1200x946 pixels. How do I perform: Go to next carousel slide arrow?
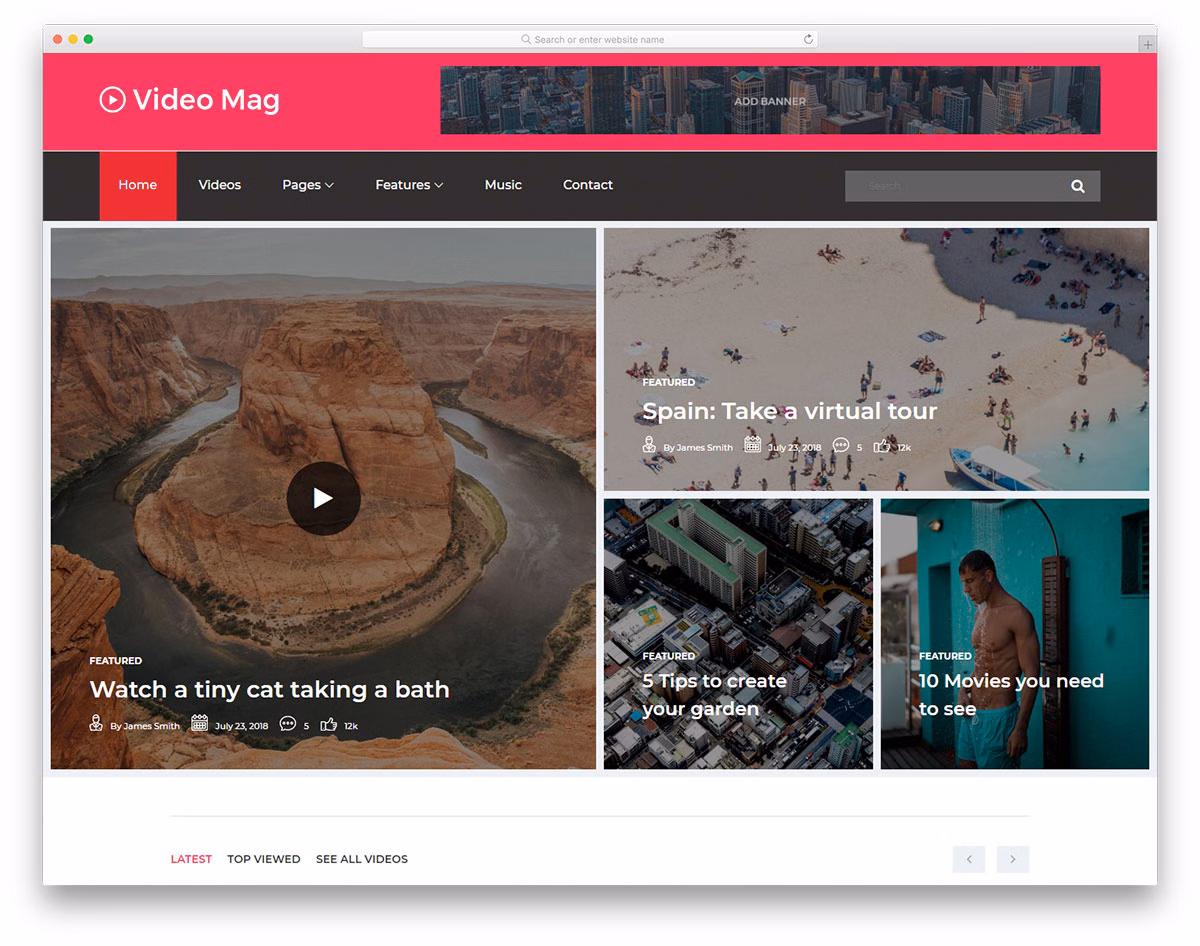1012,859
